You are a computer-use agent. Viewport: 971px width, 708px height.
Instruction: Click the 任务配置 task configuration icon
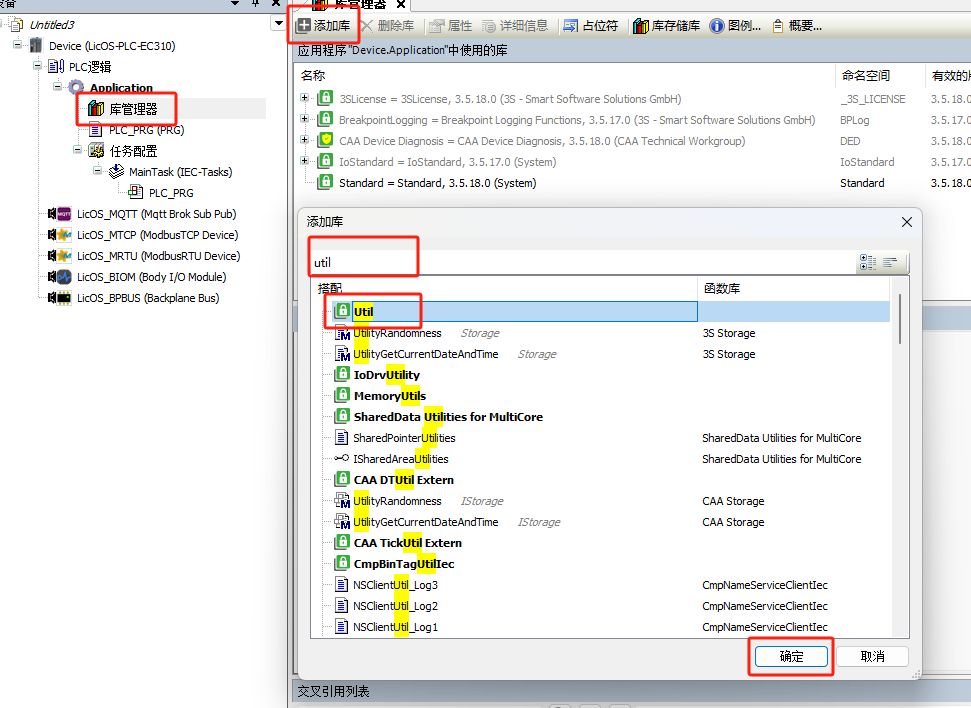pos(96,151)
